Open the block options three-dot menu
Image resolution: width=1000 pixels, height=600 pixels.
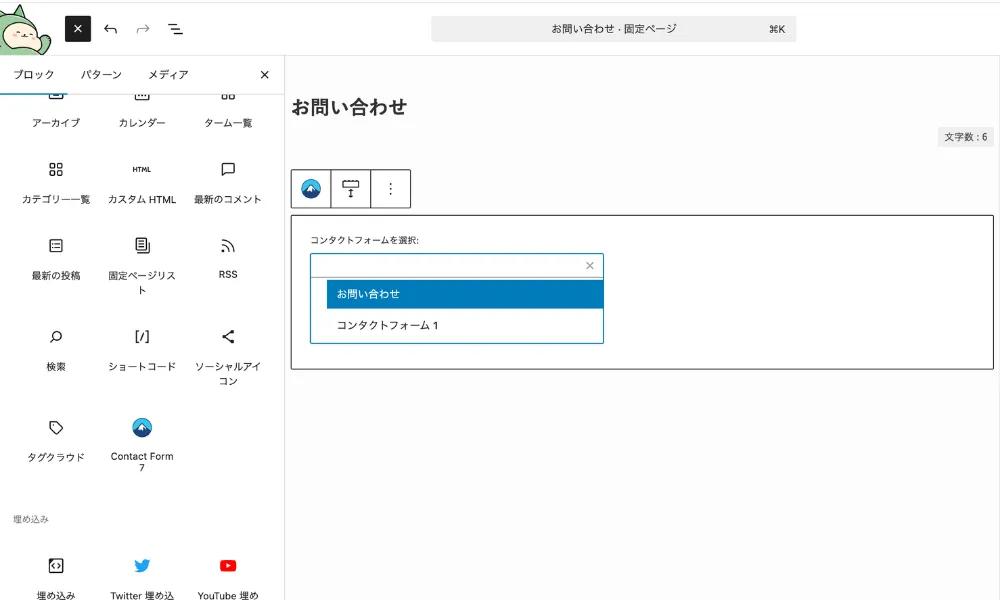click(390, 189)
